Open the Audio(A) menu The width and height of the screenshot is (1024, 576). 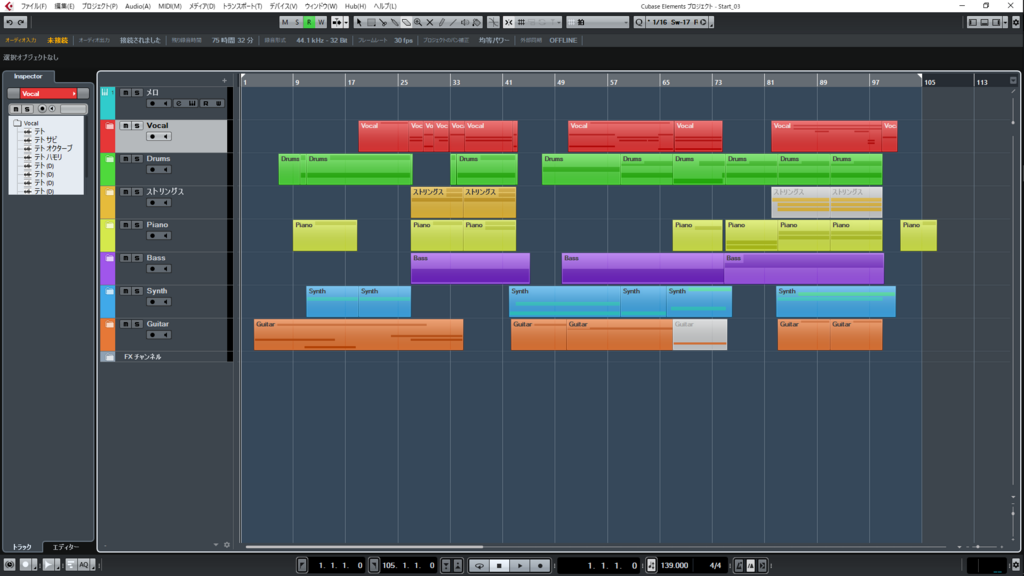coord(138,6)
